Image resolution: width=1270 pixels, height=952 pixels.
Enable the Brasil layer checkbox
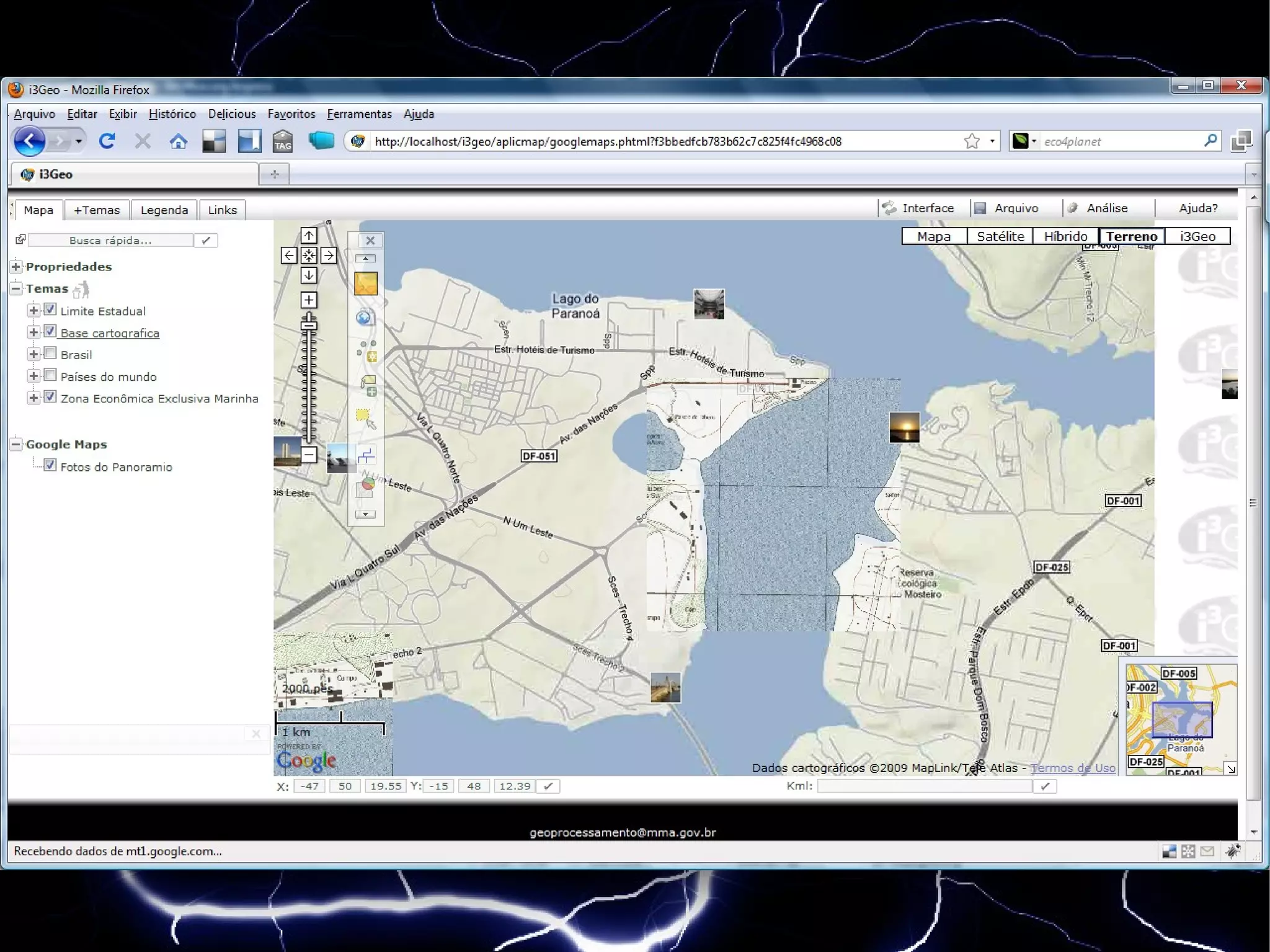(51, 353)
